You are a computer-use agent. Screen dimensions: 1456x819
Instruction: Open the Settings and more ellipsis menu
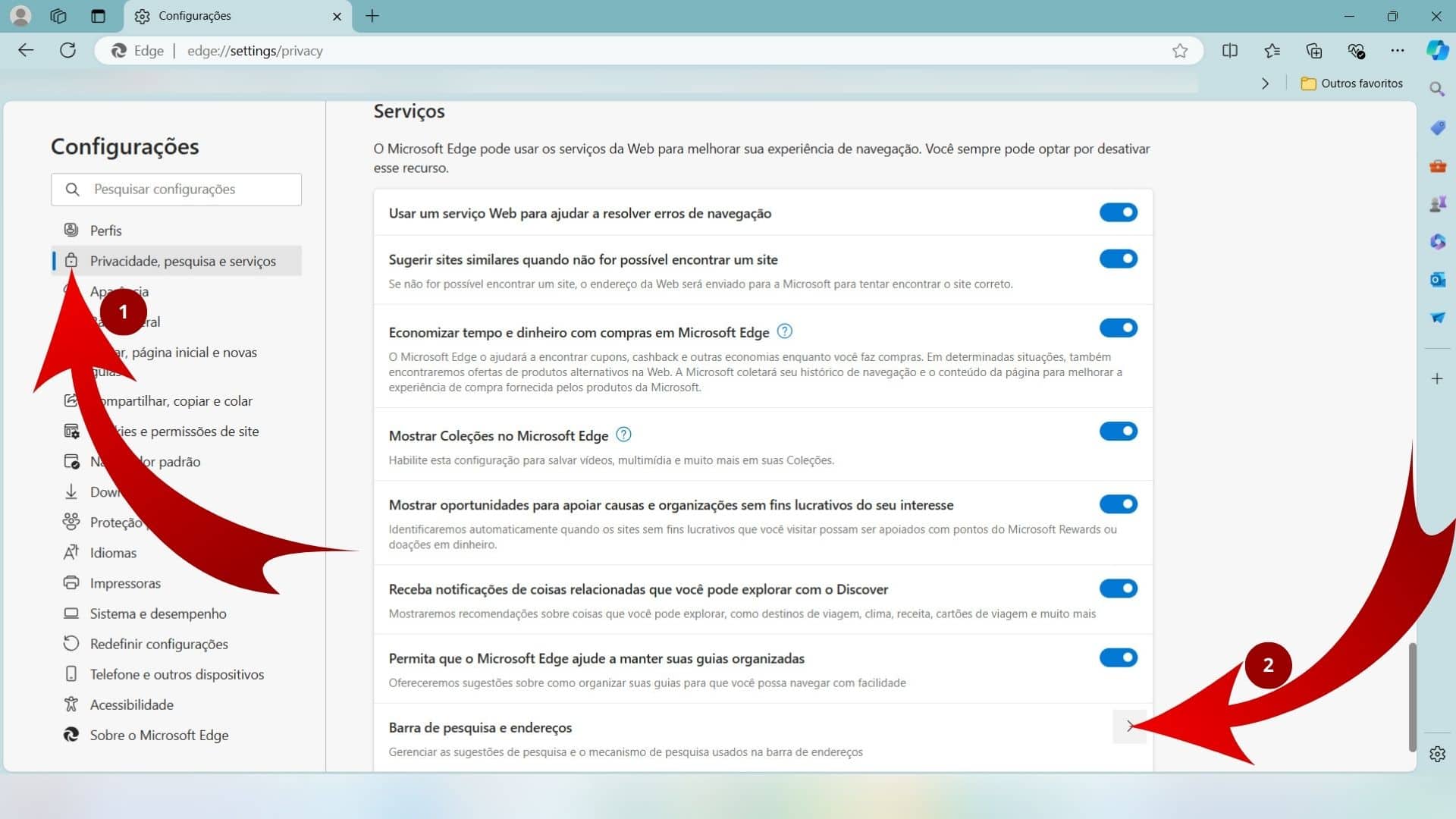(1398, 51)
